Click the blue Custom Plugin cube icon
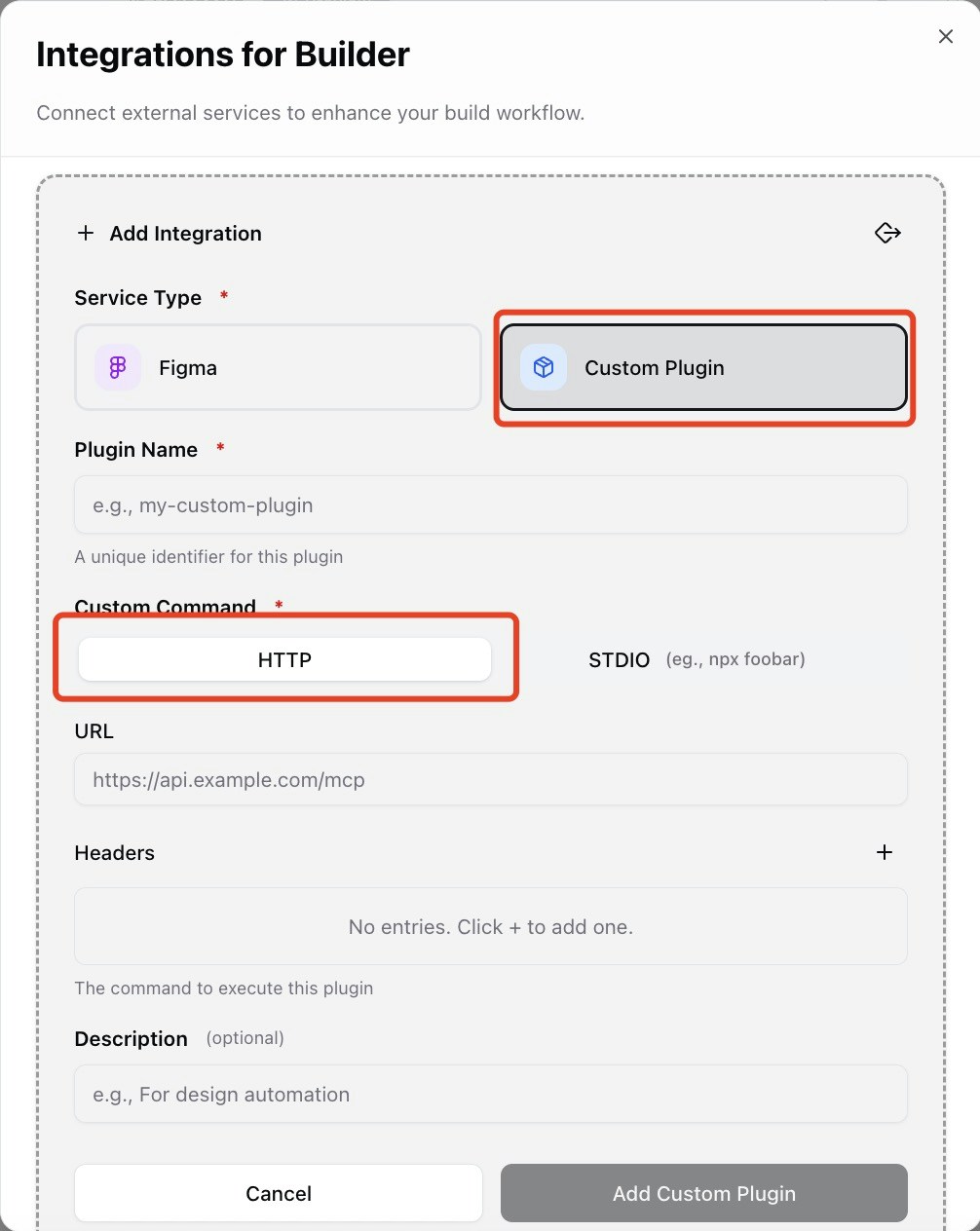The width and height of the screenshot is (980, 1231). 544,367
